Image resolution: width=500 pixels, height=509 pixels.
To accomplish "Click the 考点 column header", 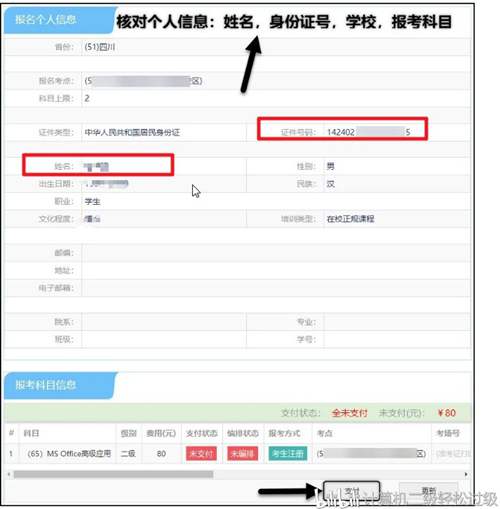I will coord(325,433).
